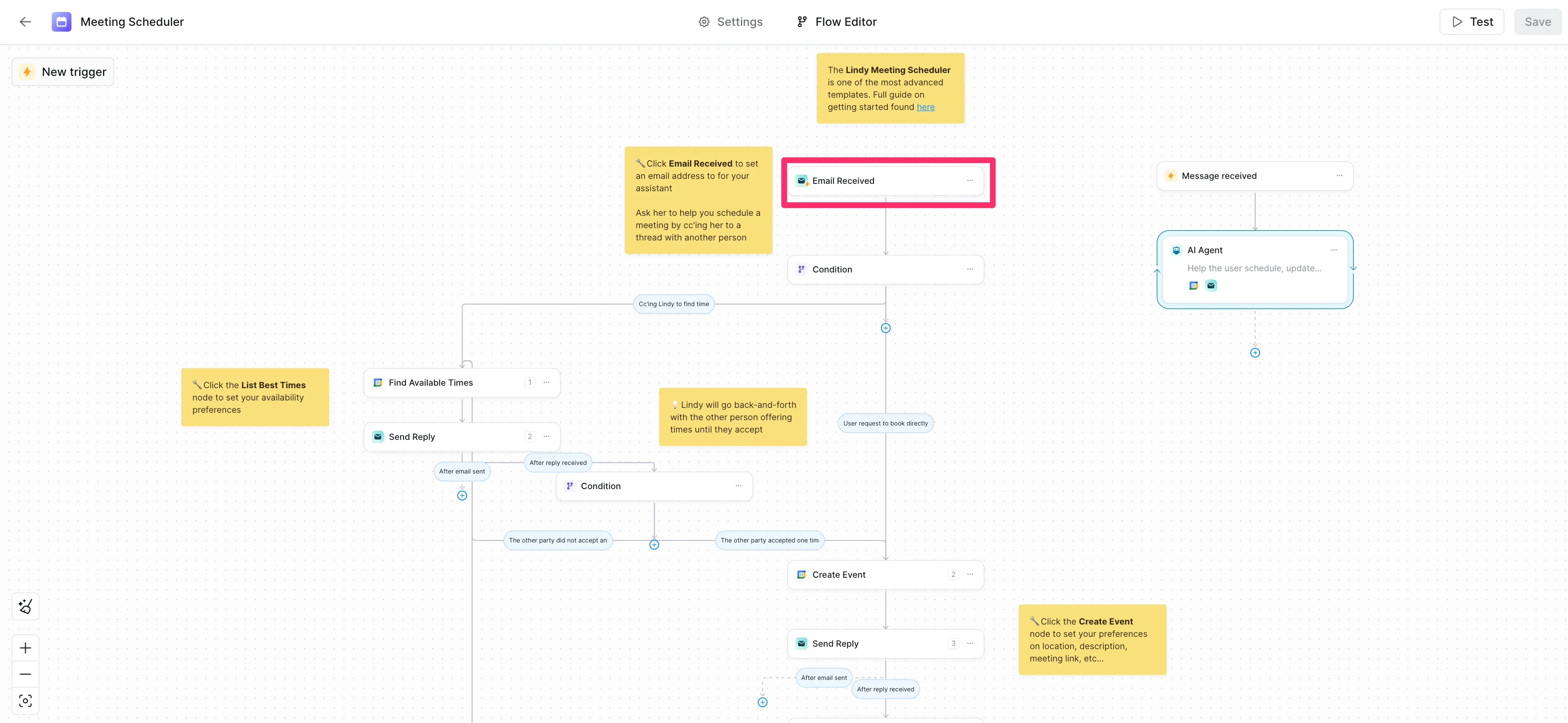Open the Create Event node ellipsis menu
Image resolution: width=1568 pixels, height=723 pixels.
coord(970,574)
